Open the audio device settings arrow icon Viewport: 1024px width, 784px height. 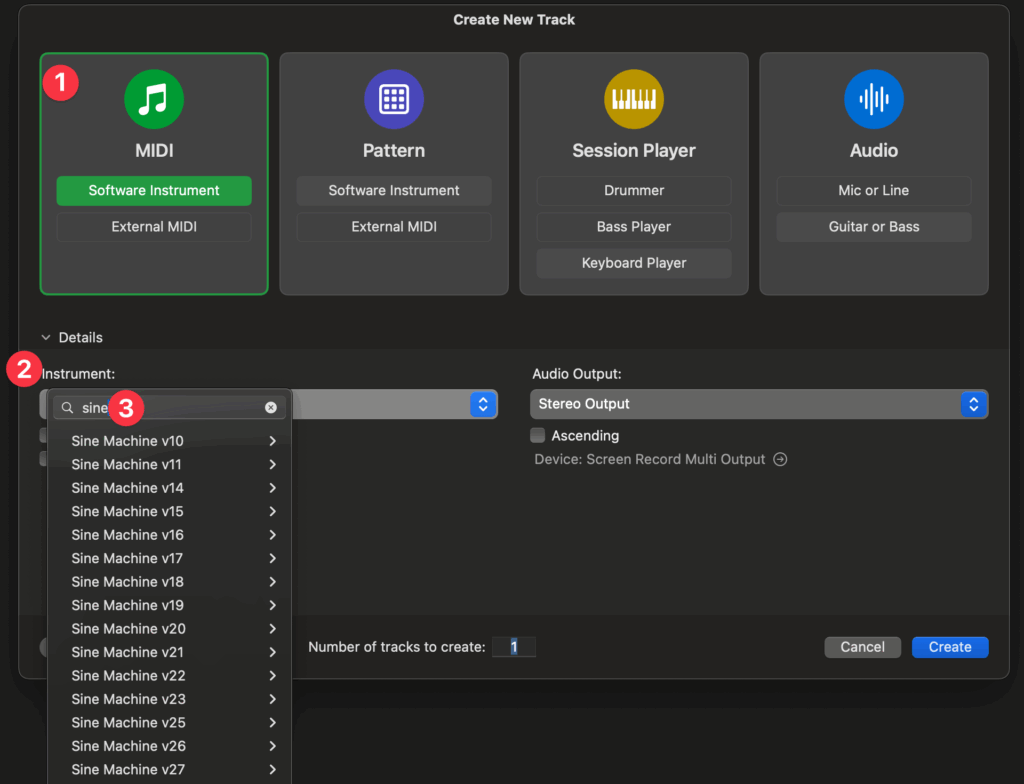pyautogui.click(x=780, y=460)
